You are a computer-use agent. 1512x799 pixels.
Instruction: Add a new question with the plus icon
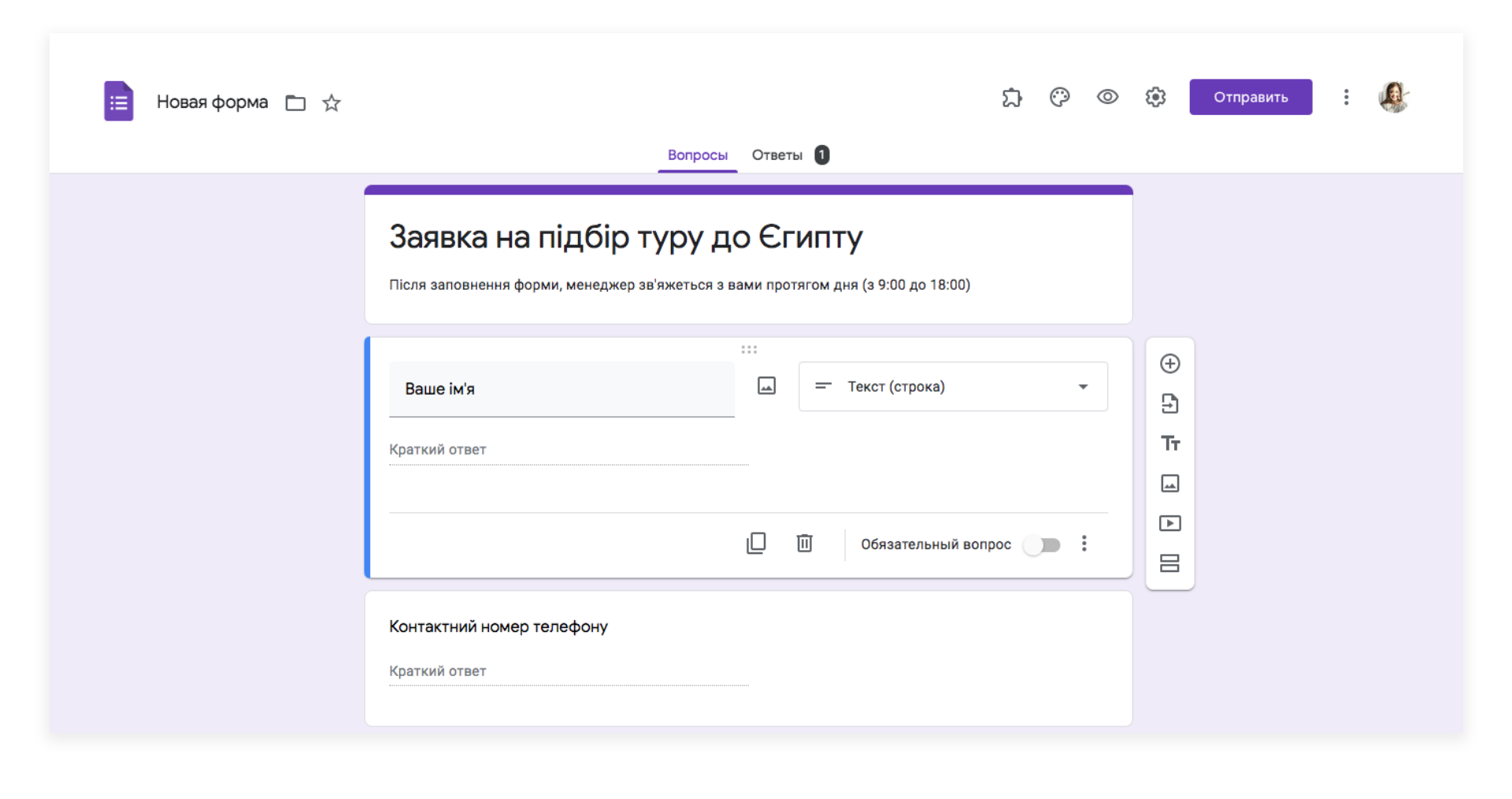pyautogui.click(x=1170, y=363)
